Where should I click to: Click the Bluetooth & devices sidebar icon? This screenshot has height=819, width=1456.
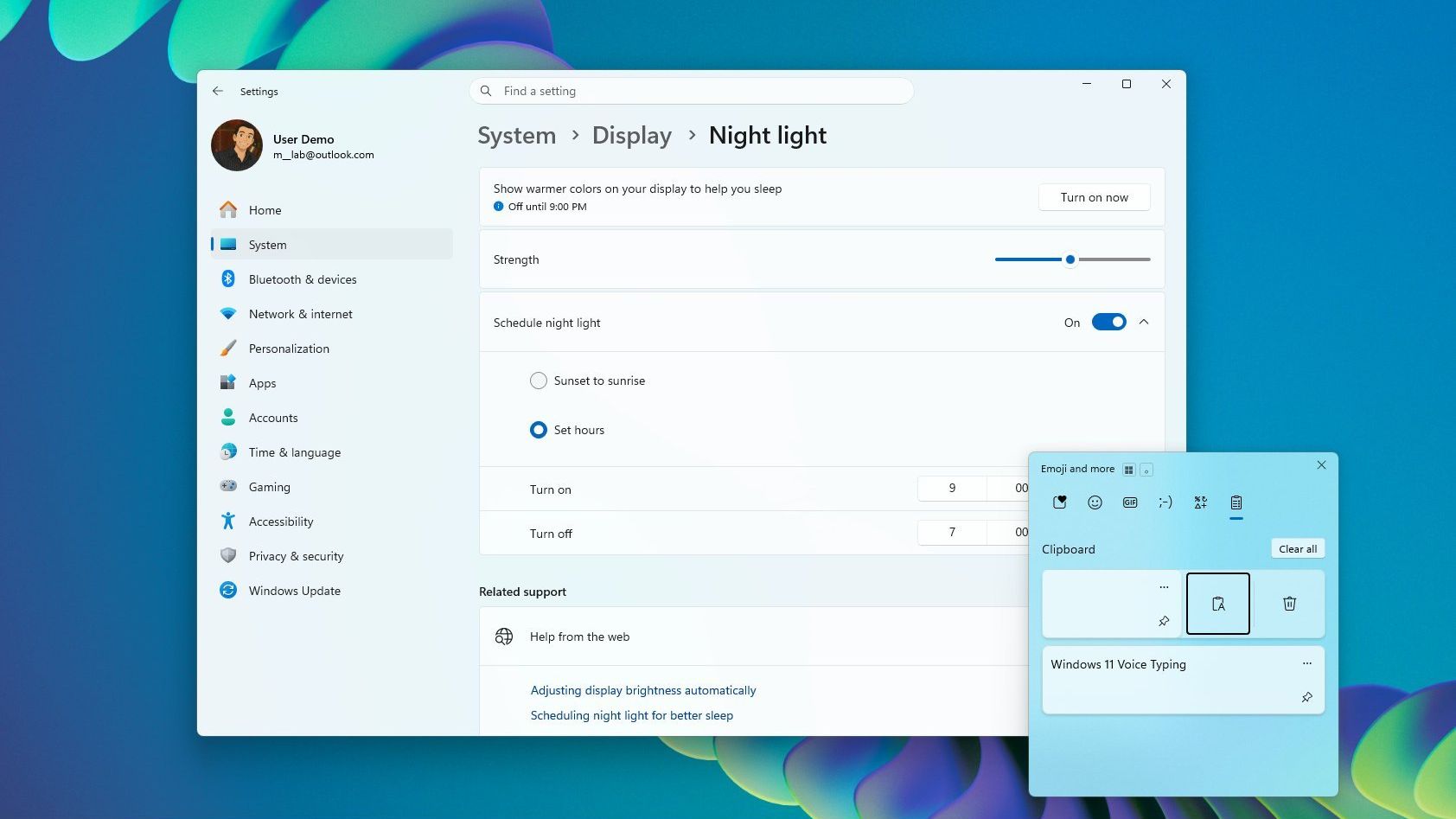click(228, 278)
